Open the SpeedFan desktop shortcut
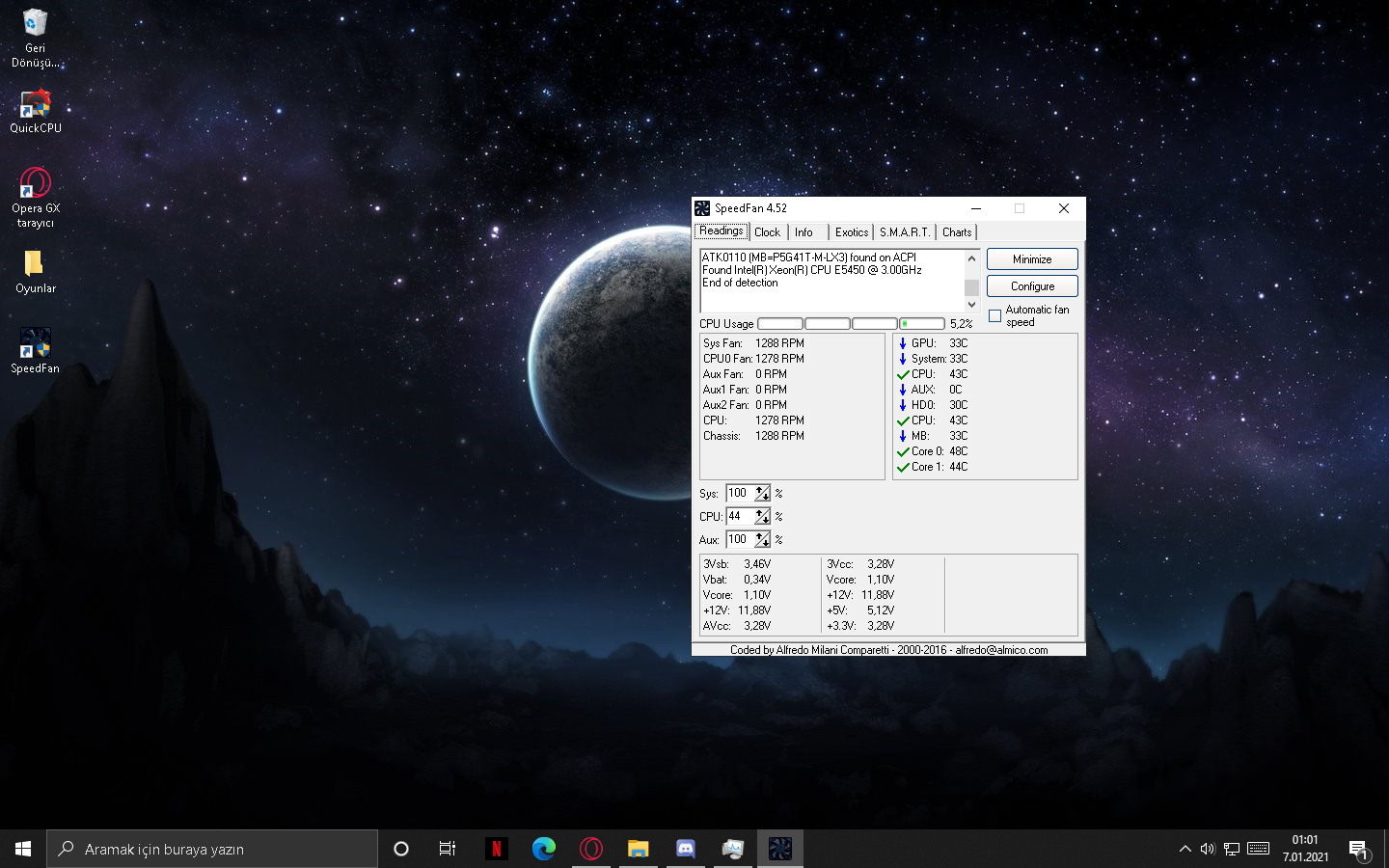This screenshot has width=1389, height=868. [x=36, y=344]
